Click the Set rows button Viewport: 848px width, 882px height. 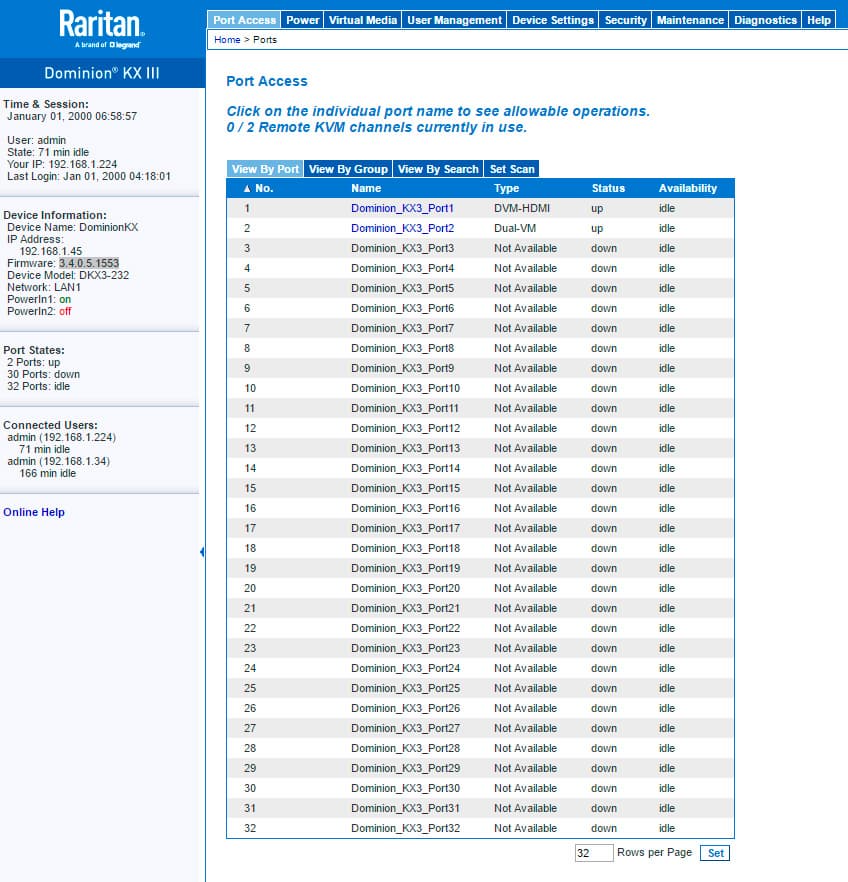(x=715, y=853)
